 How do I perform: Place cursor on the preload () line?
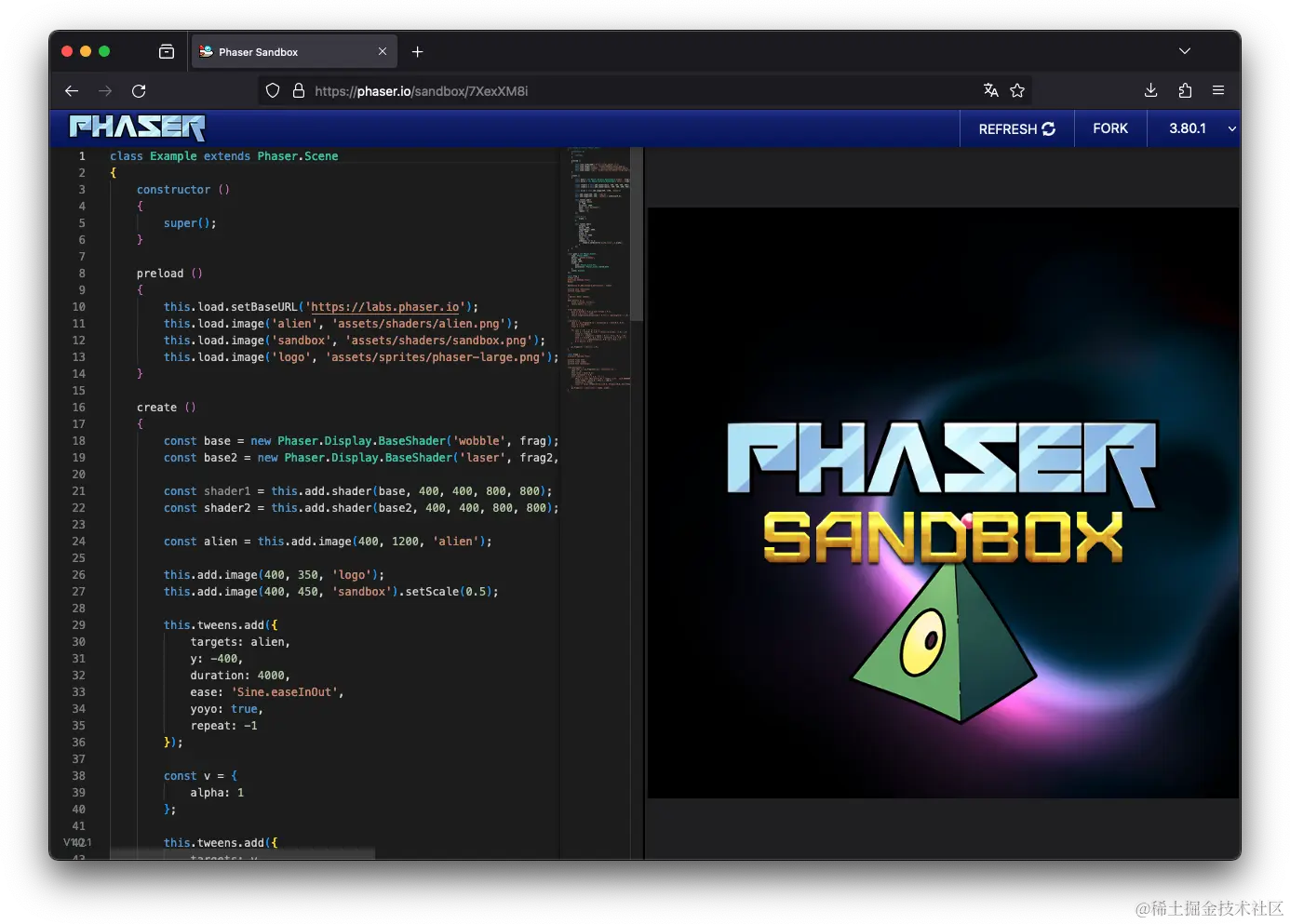click(169, 274)
